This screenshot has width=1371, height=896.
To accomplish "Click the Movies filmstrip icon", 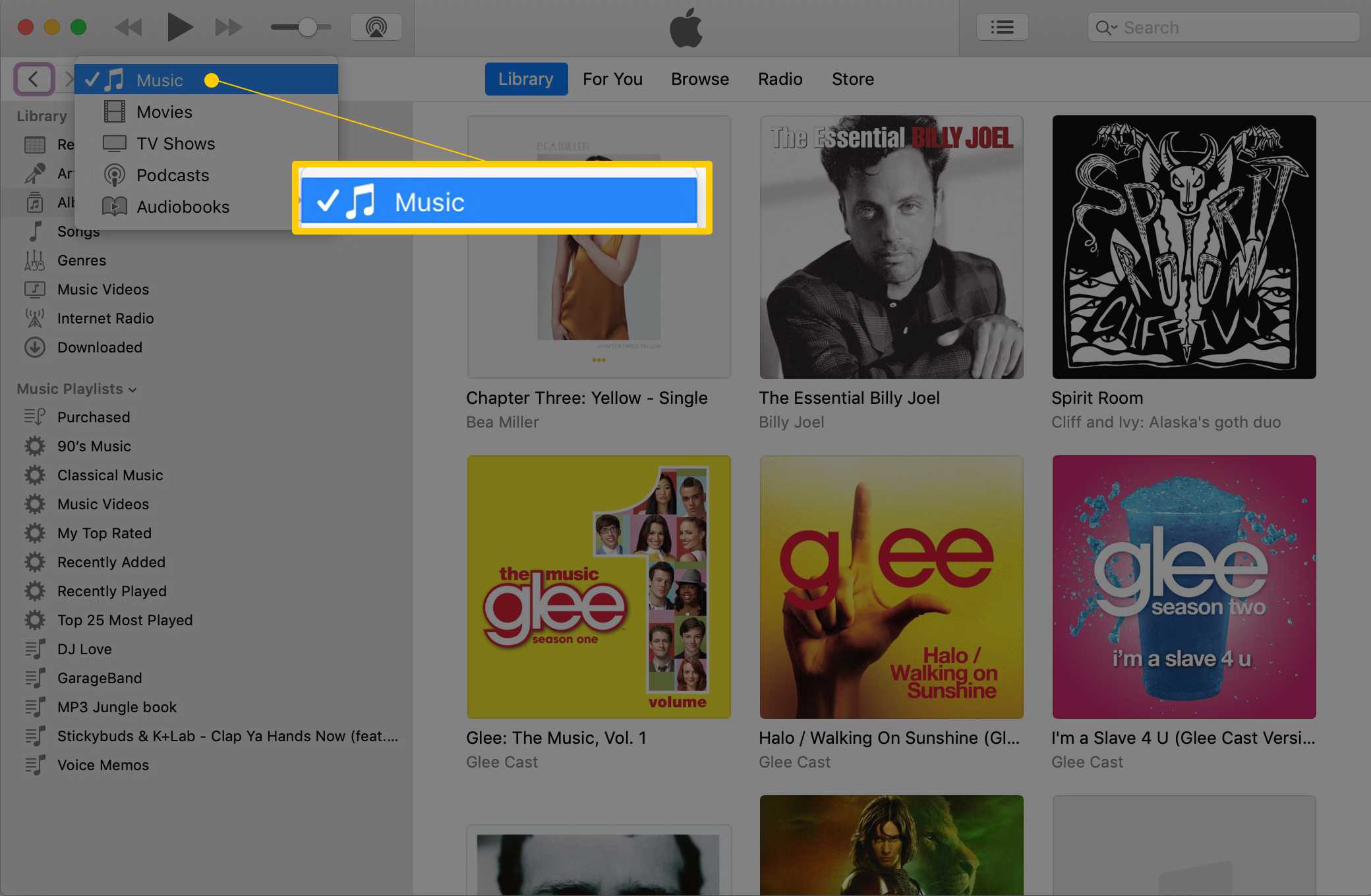I will 115,112.
